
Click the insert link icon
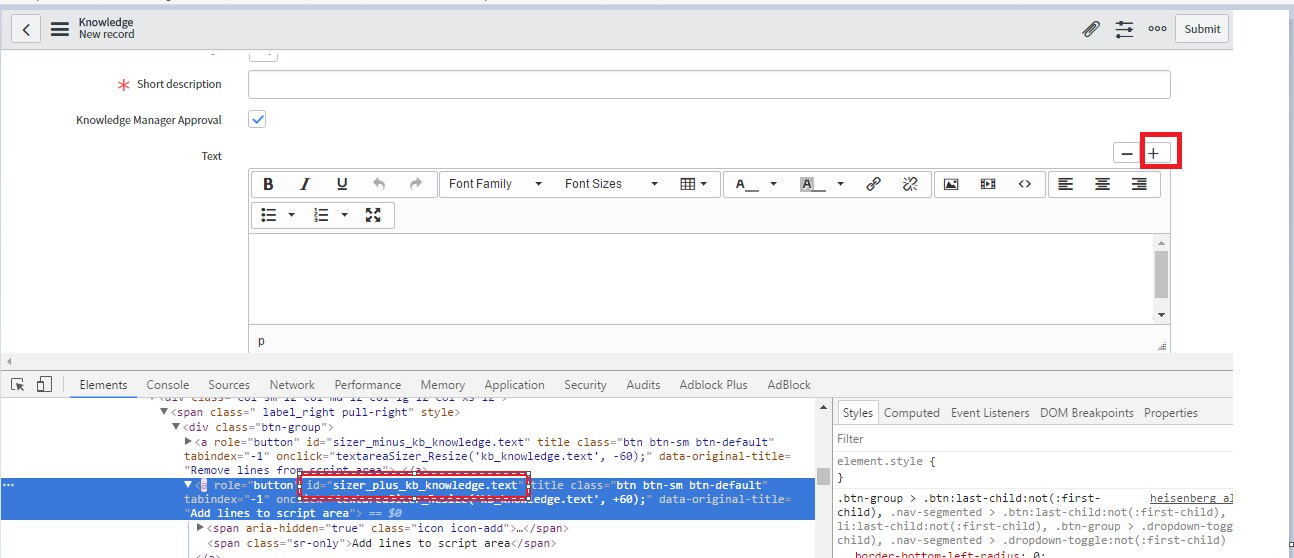tap(873, 184)
